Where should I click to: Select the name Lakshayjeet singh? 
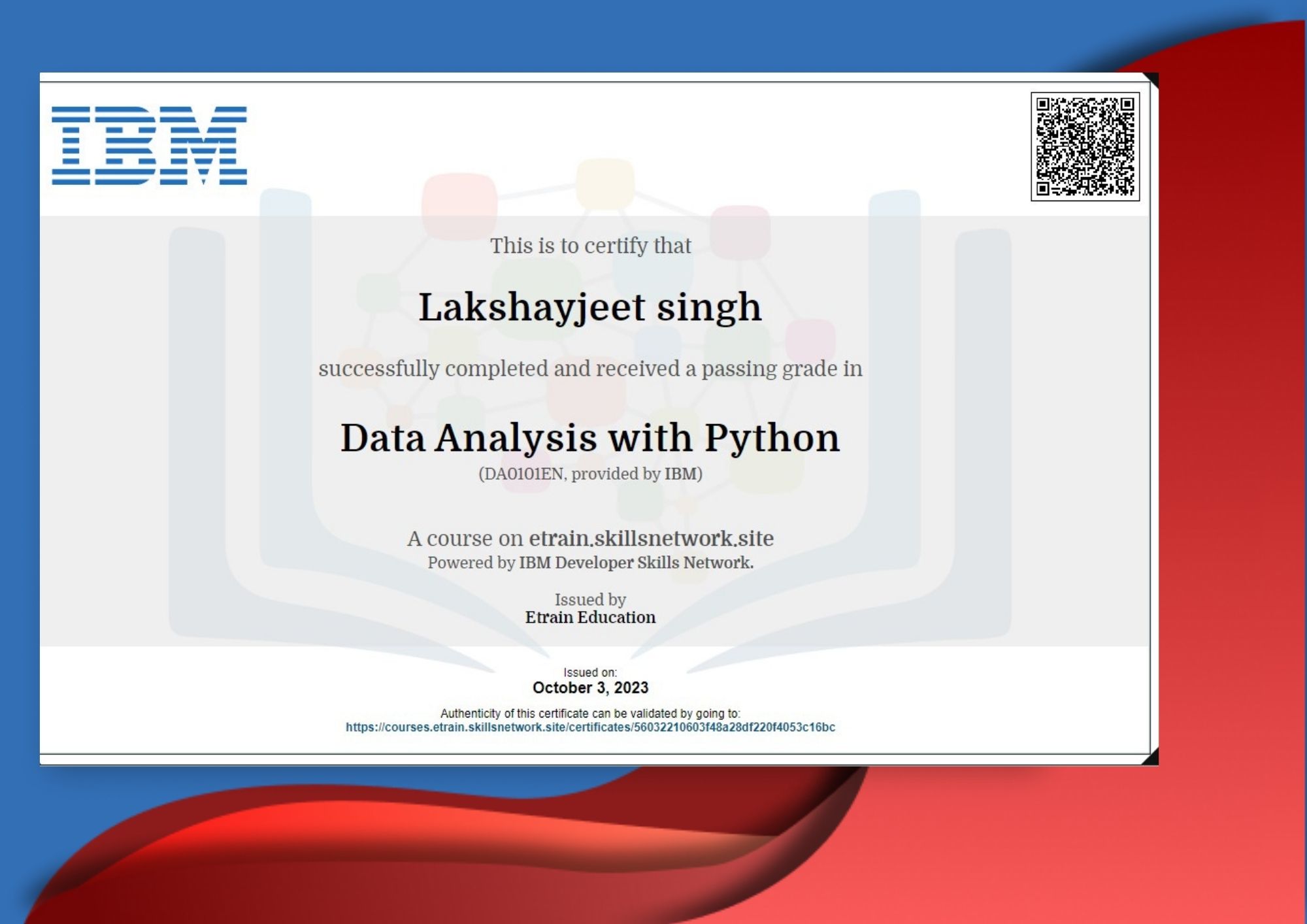click(590, 307)
